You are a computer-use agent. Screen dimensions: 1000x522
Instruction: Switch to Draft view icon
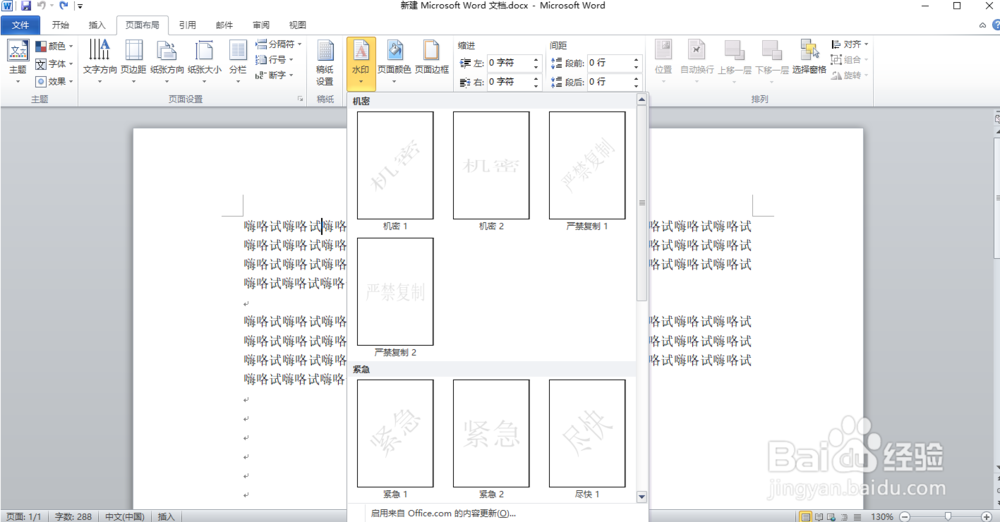click(x=857, y=516)
